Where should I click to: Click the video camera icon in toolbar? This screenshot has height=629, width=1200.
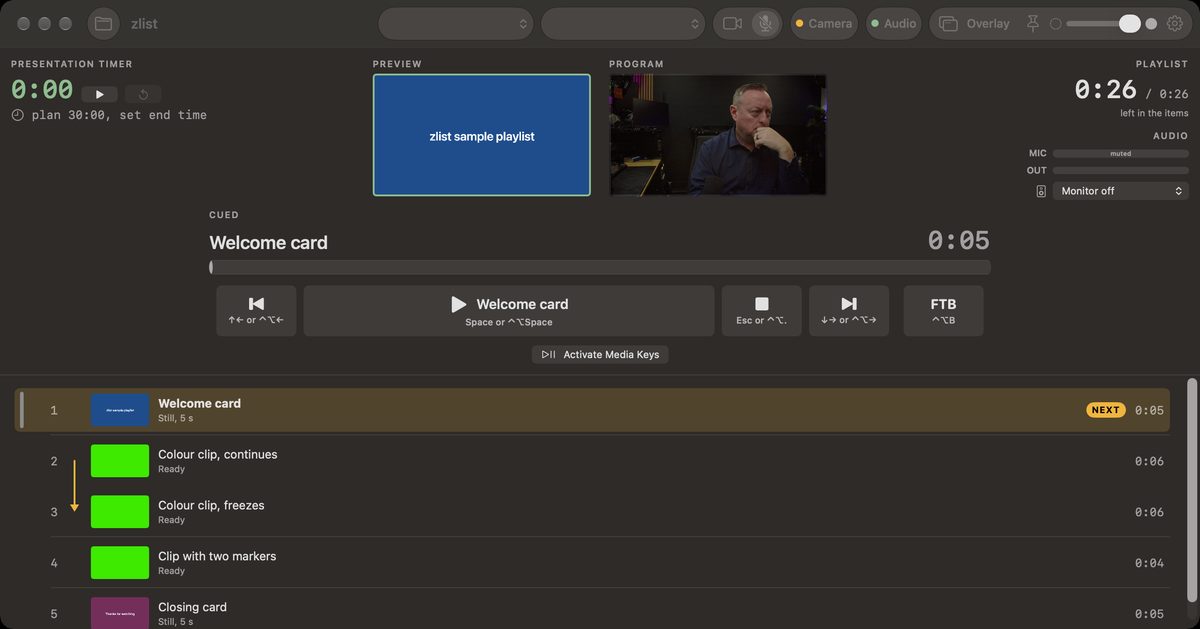click(732, 23)
